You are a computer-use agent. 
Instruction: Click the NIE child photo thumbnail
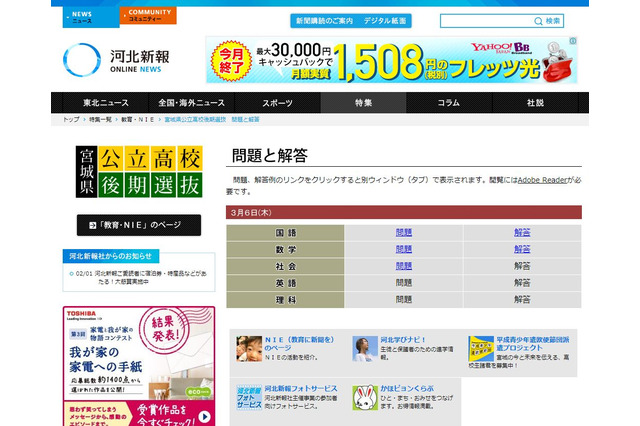coord(249,349)
